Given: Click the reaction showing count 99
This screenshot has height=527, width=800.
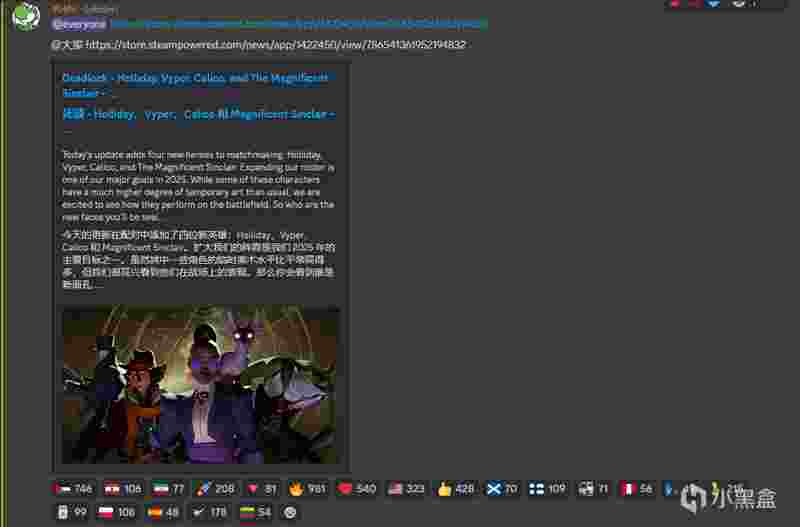Looking at the screenshot, I should pyautogui.click(x=71, y=512).
